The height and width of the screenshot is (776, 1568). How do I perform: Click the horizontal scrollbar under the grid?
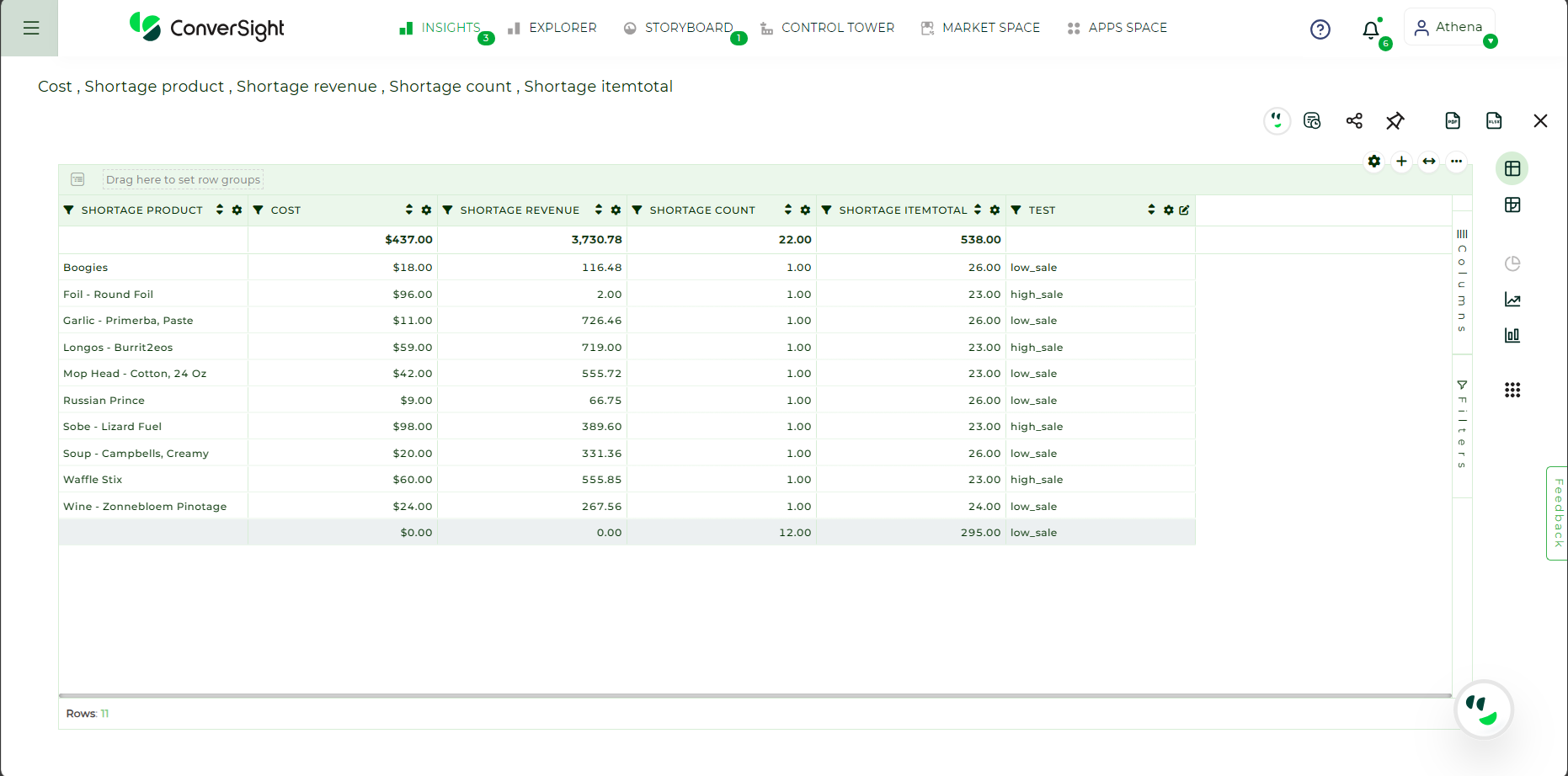coord(755,696)
